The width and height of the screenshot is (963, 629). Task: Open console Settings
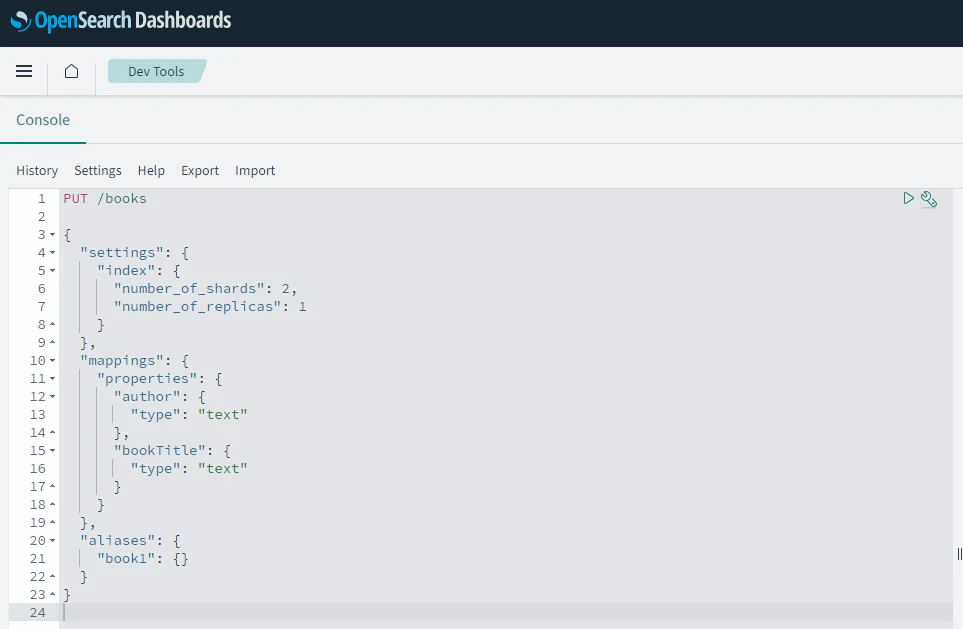point(98,170)
